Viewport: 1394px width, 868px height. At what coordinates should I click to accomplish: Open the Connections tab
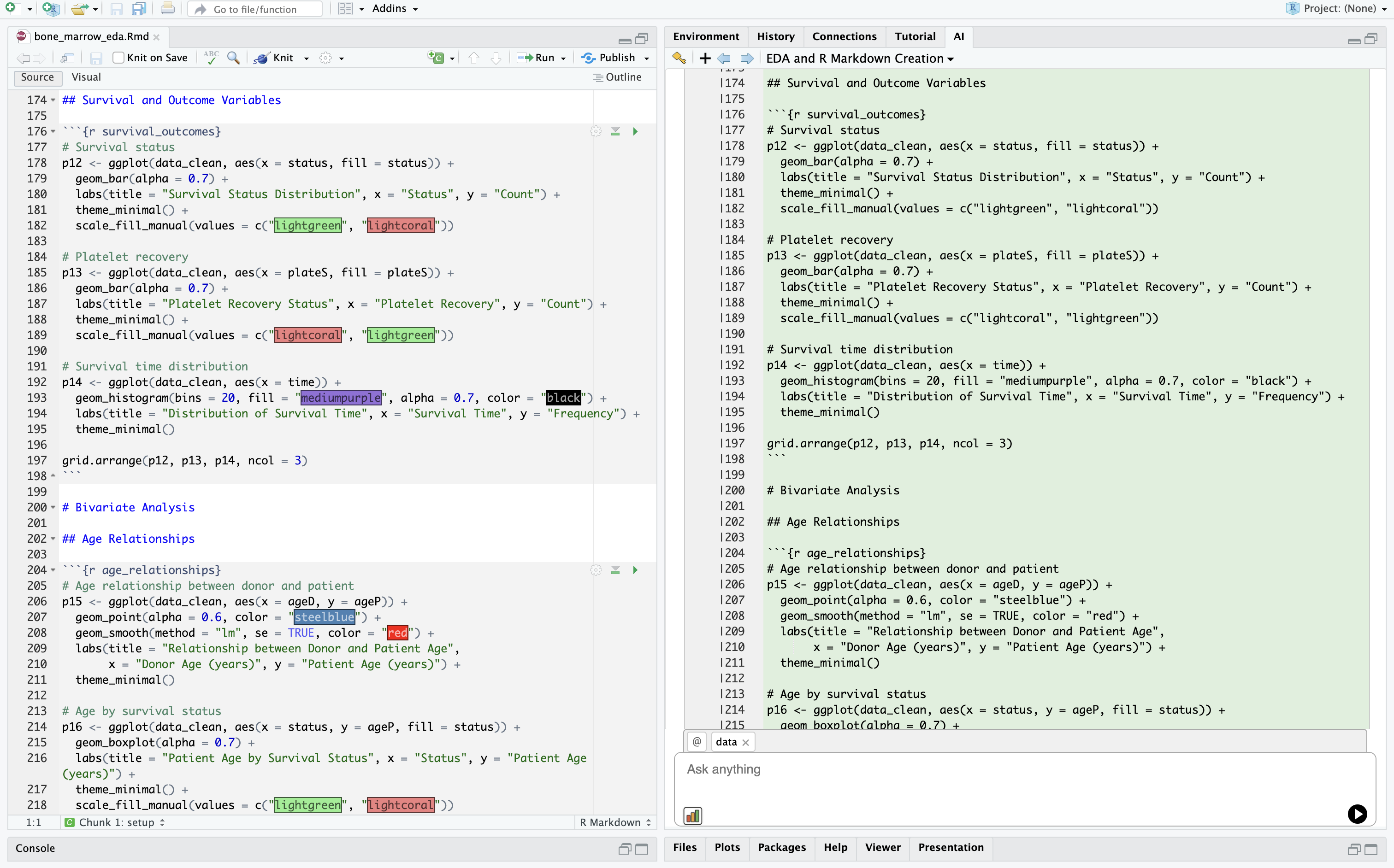pyautogui.click(x=845, y=36)
